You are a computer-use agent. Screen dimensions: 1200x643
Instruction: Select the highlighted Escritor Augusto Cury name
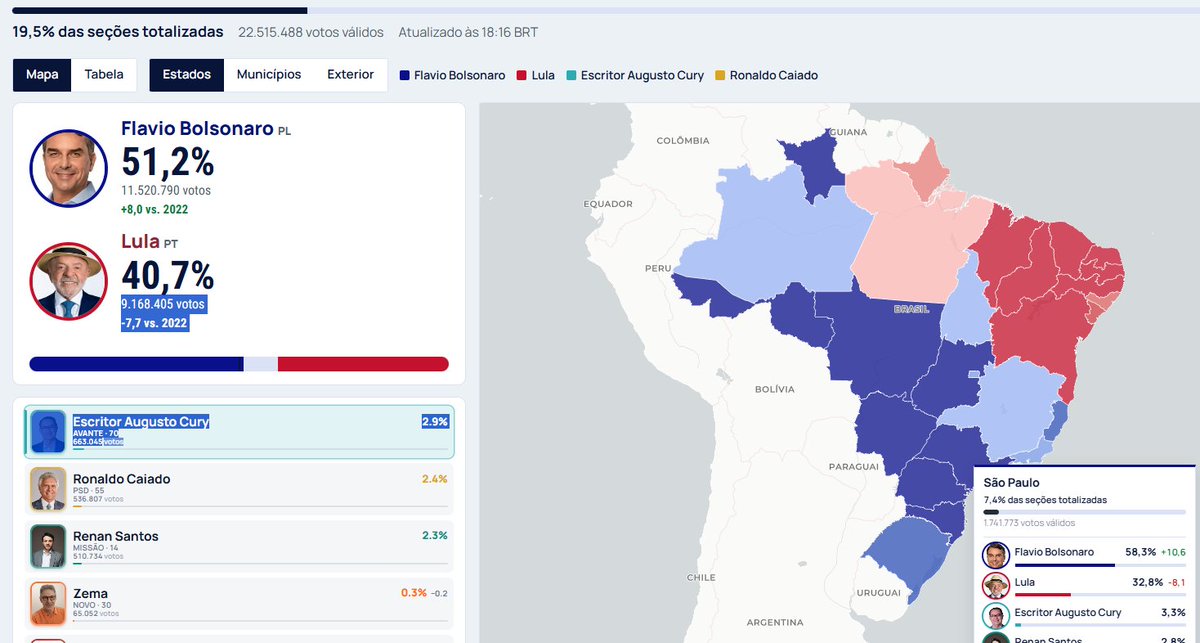point(141,422)
